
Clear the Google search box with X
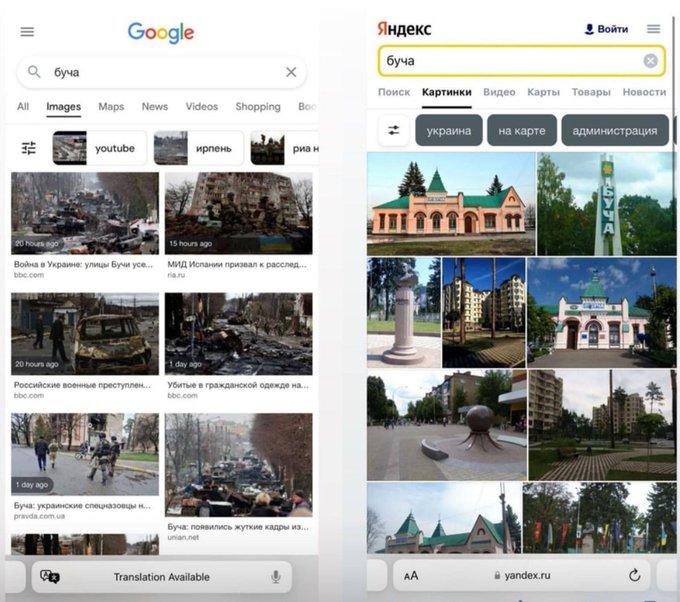[291, 72]
